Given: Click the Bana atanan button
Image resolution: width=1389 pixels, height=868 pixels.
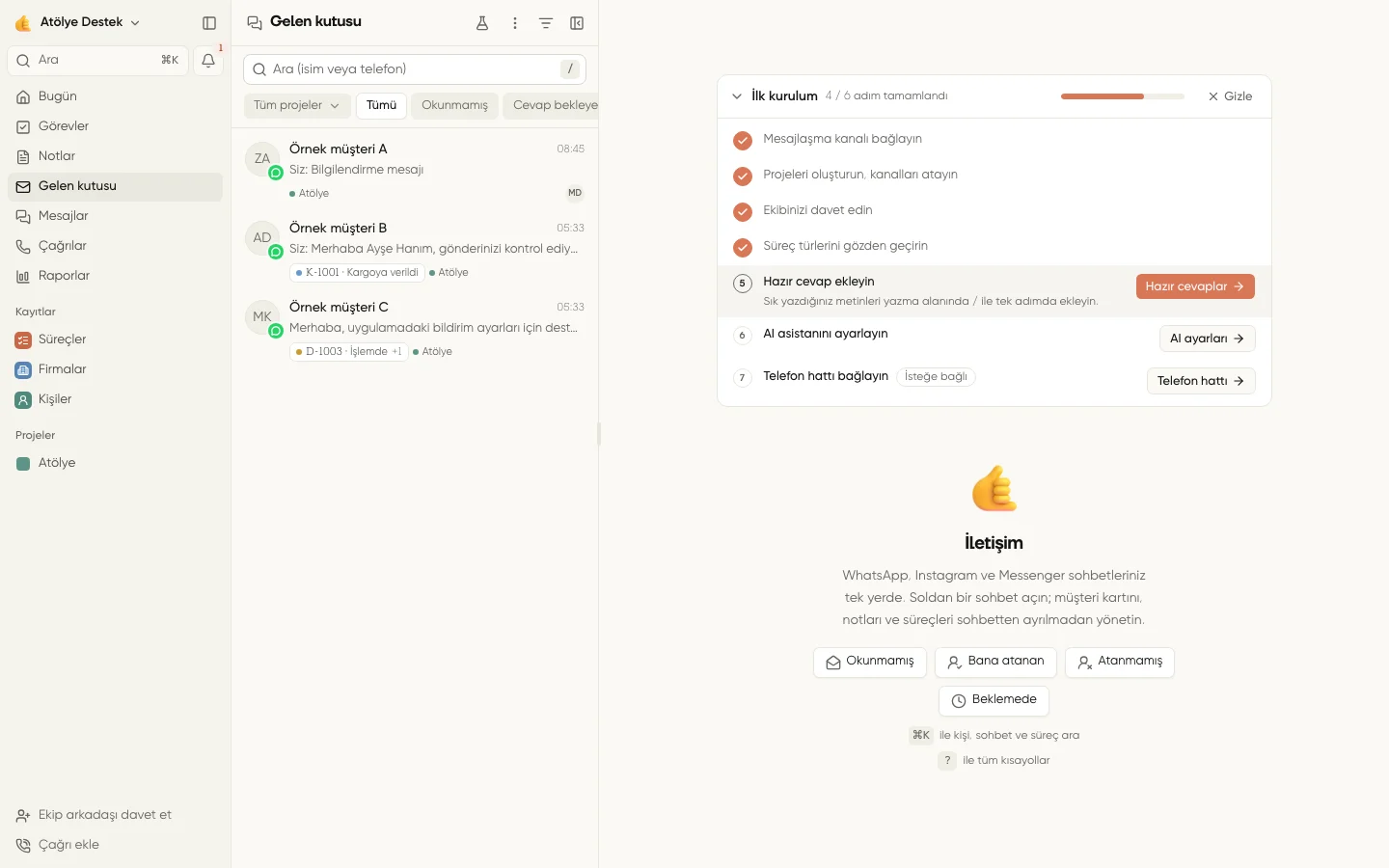Looking at the screenshot, I should pos(995,662).
